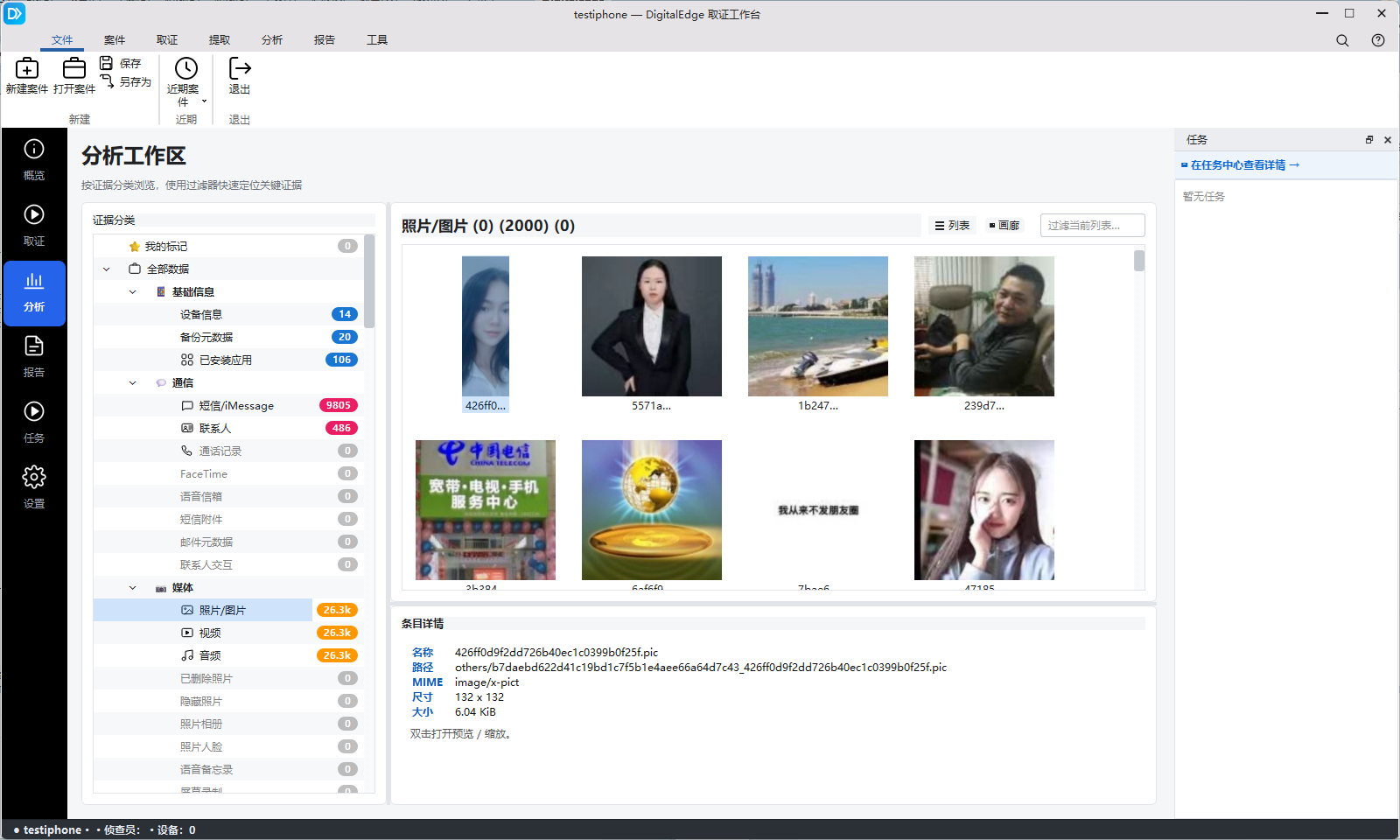Collapse the 全部数据 tree node
This screenshot has height=840, width=1400.
click(x=107, y=269)
